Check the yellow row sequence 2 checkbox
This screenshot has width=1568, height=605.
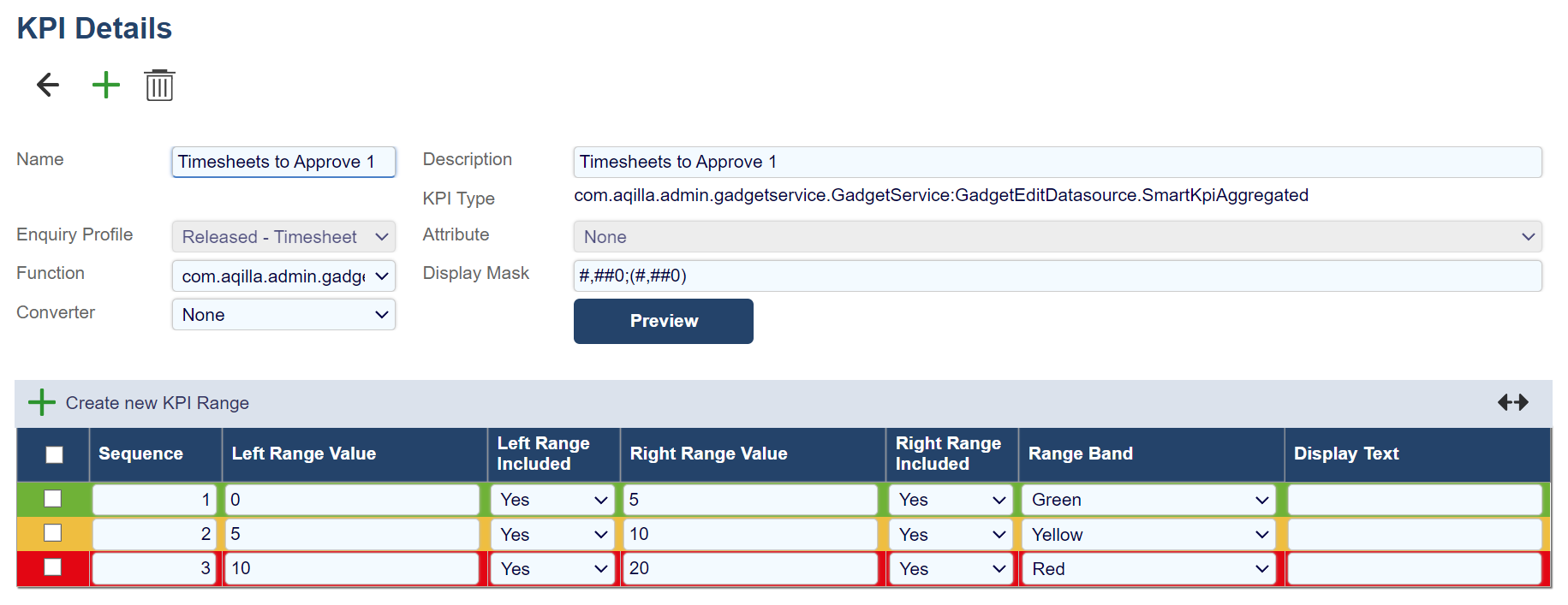click(53, 533)
